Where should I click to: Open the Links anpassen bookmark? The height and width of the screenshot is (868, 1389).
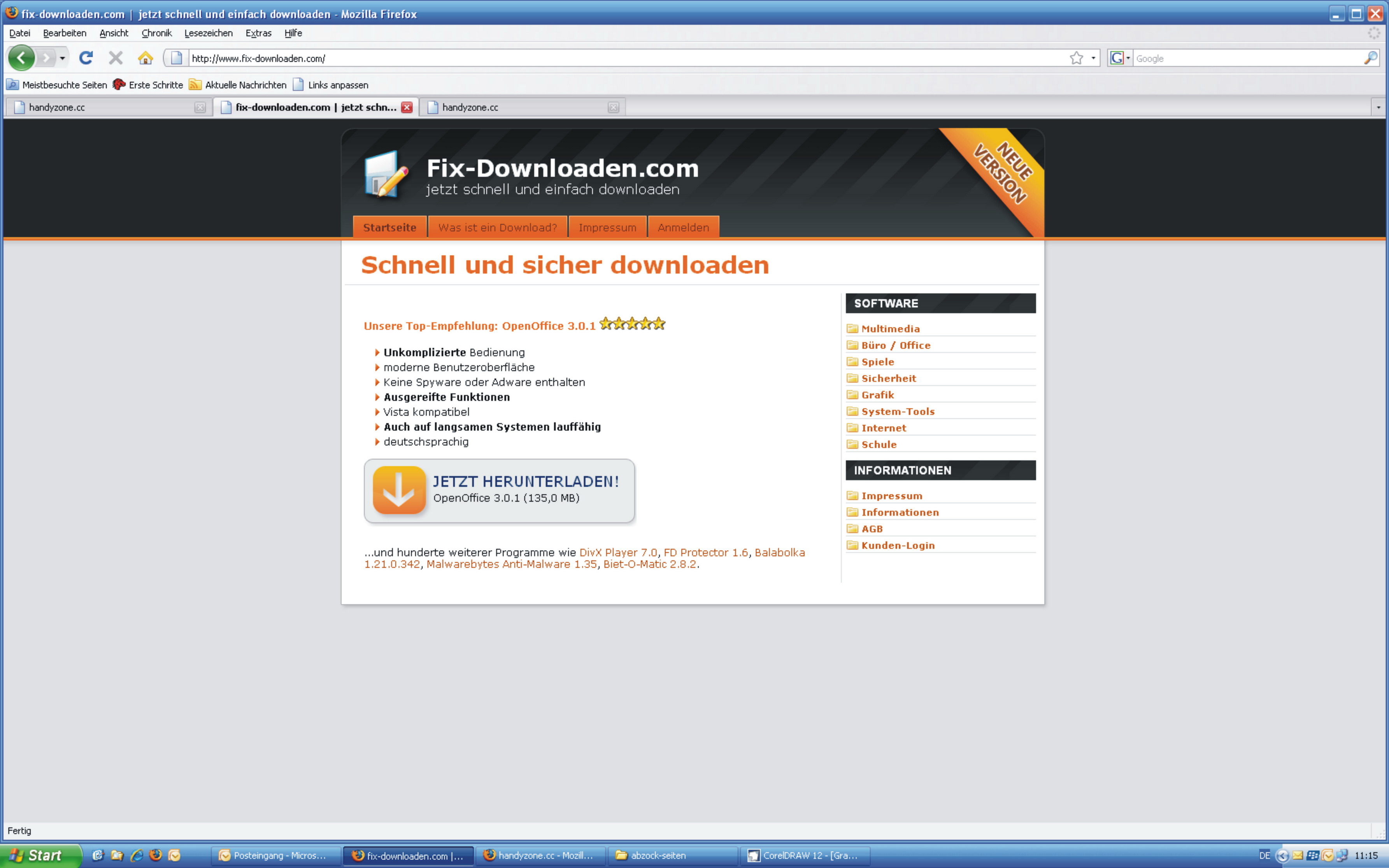click(x=331, y=85)
